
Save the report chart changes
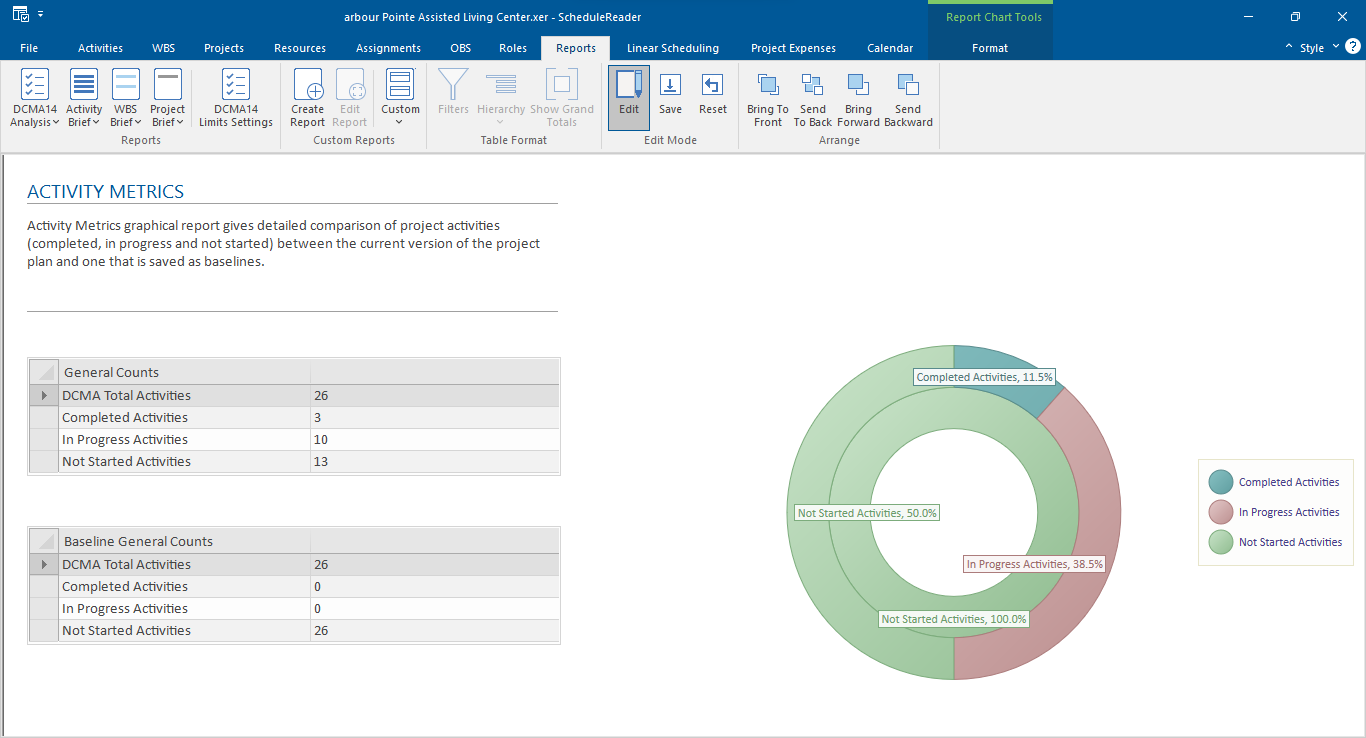pos(670,97)
